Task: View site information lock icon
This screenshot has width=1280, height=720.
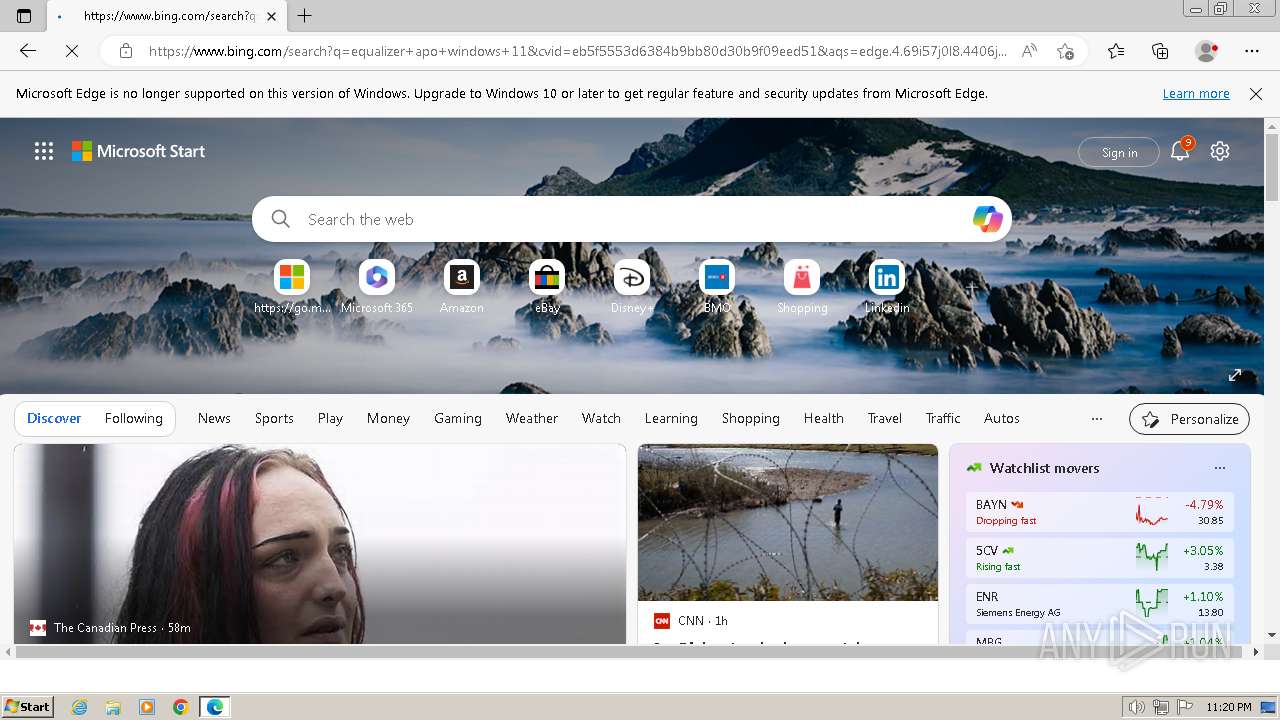Action: pyautogui.click(x=126, y=51)
